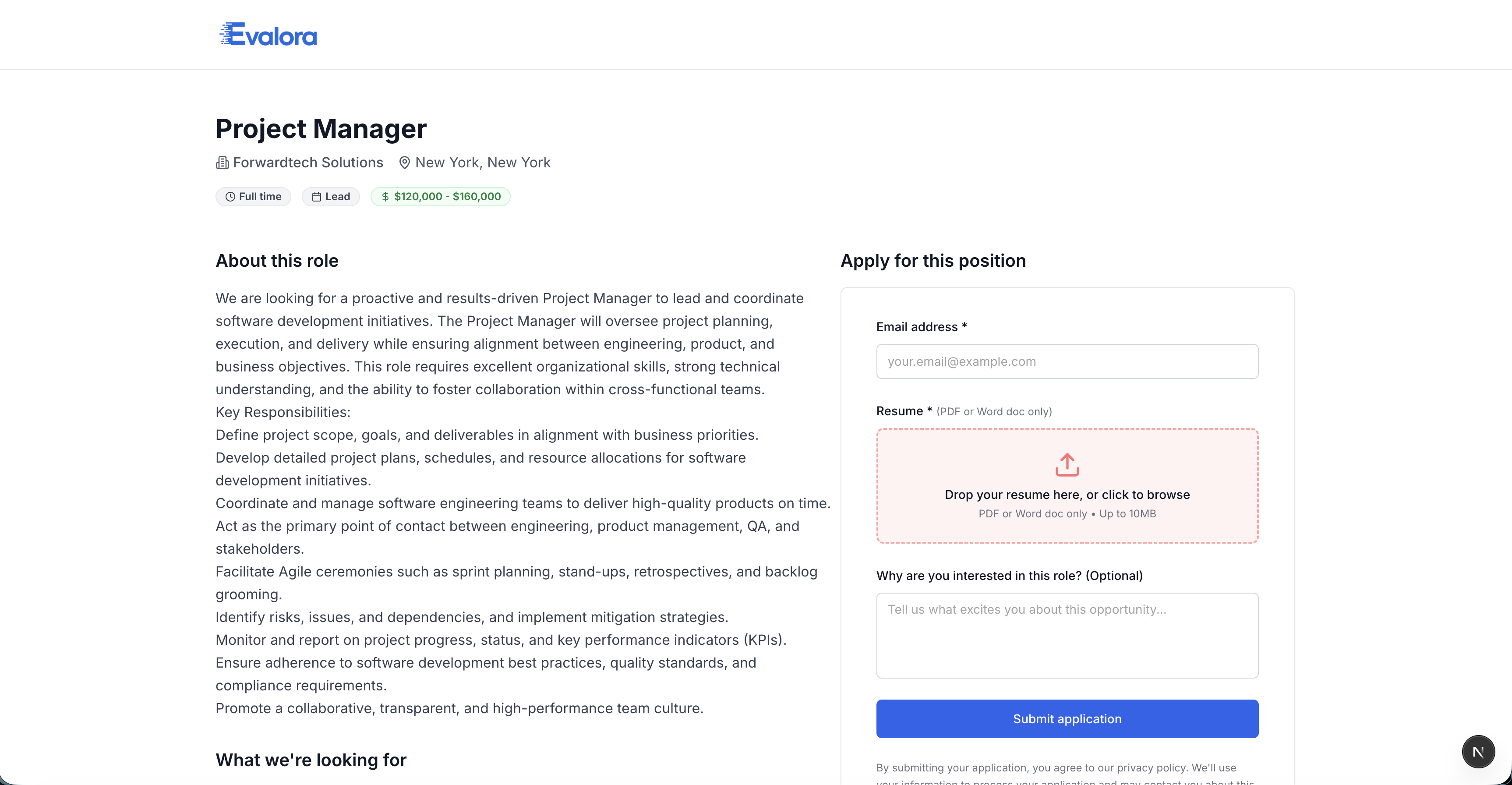Click the Project Manager job title heading
1512x785 pixels.
pyautogui.click(x=321, y=129)
